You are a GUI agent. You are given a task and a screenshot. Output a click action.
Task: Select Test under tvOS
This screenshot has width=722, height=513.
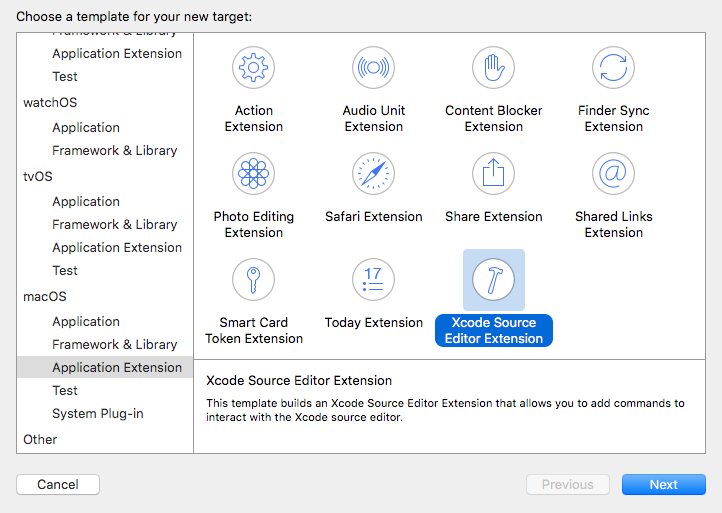click(x=65, y=270)
